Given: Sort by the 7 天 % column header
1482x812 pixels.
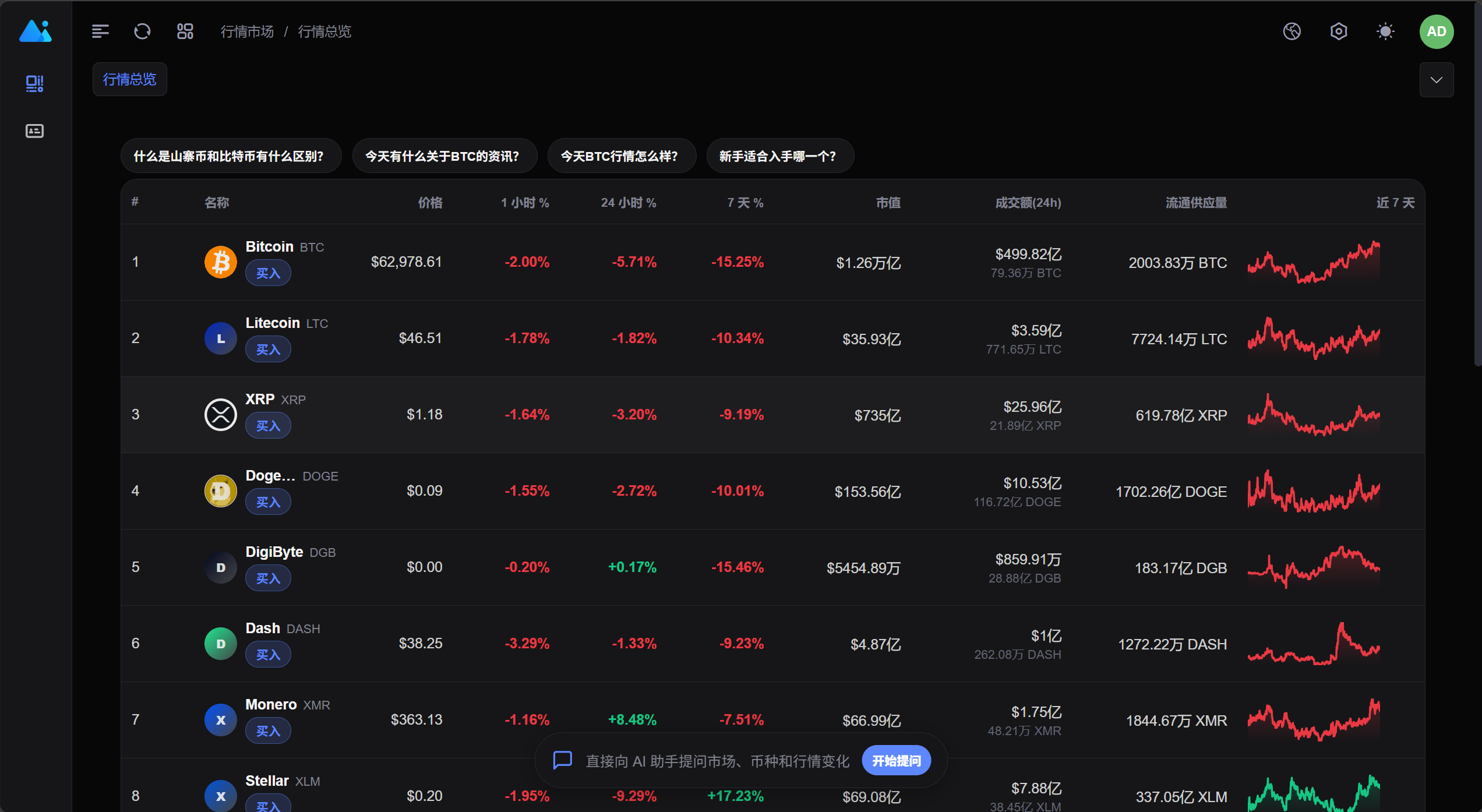Looking at the screenshot, I should (x=745, y=203).
